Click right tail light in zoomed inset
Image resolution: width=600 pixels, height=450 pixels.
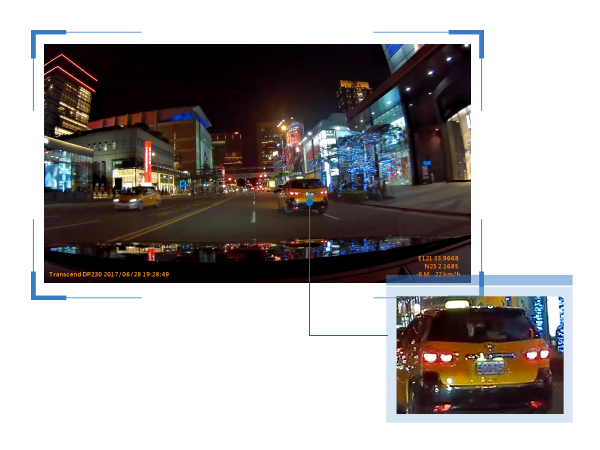click(537, 354)
